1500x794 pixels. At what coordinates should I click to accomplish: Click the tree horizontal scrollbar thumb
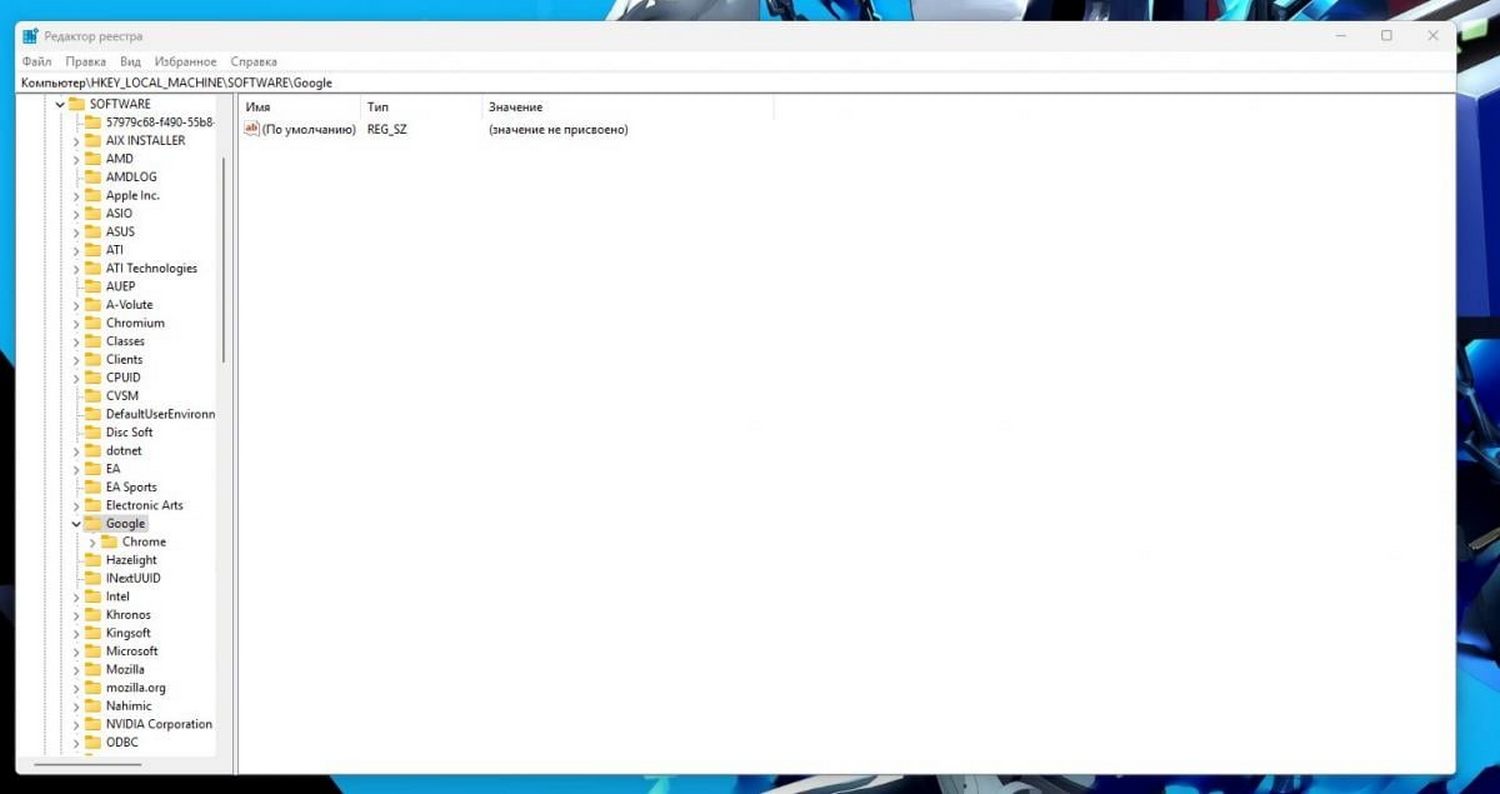[x=87, y=766]
